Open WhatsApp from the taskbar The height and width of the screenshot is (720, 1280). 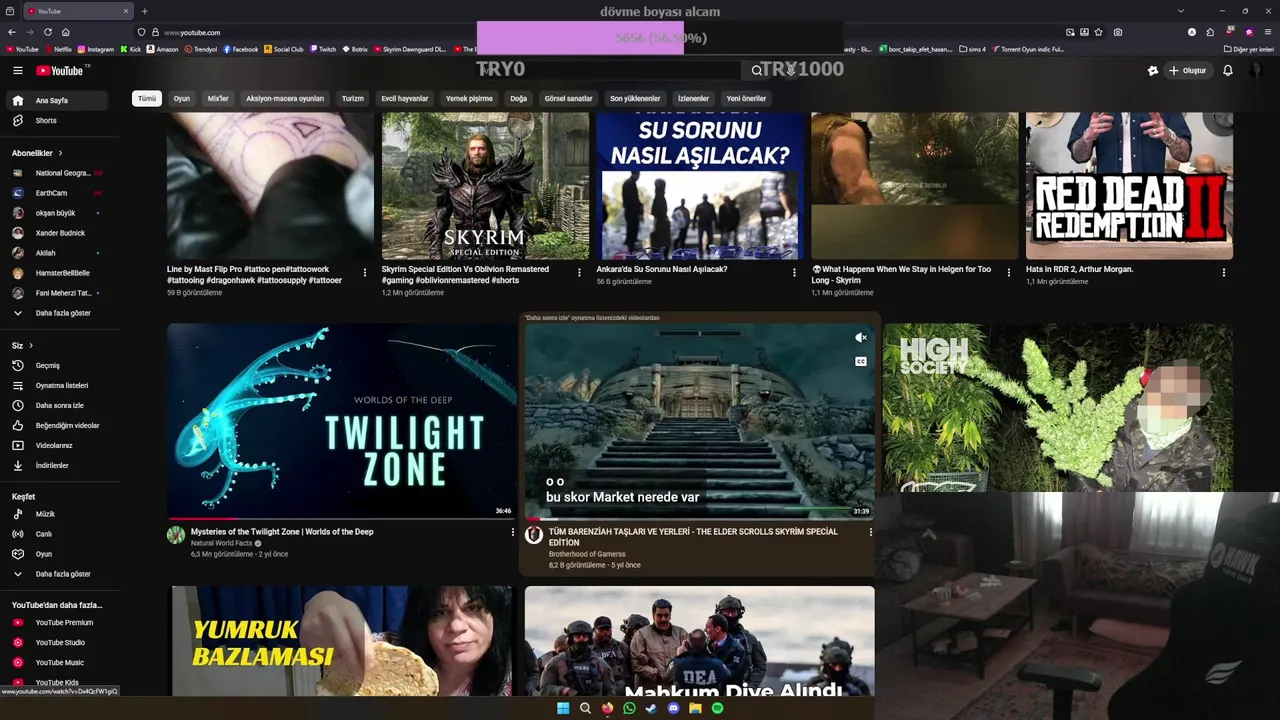tap(629, 708)
